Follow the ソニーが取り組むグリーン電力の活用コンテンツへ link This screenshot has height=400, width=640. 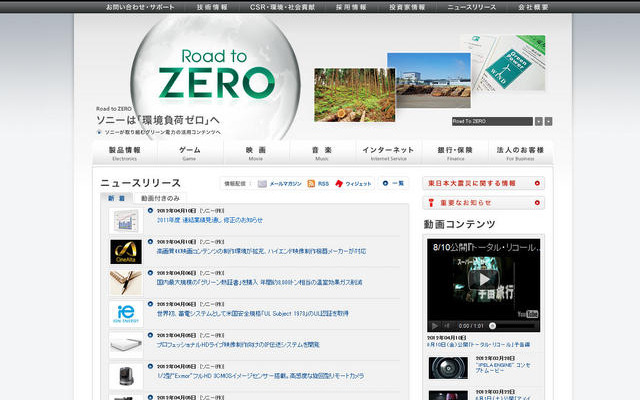click(162, 132)
